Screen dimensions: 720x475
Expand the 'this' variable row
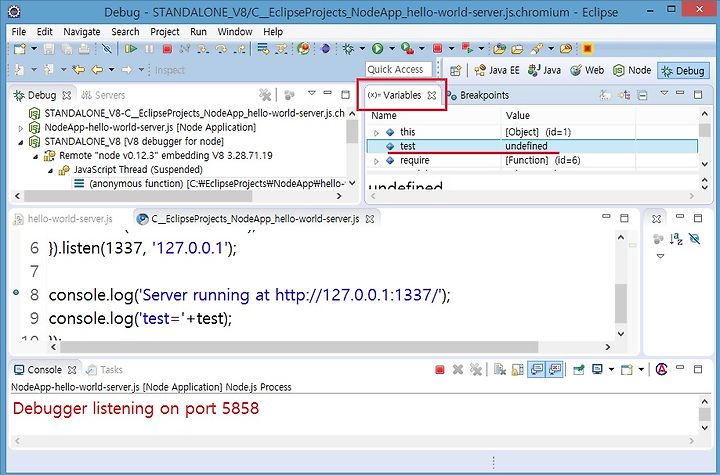pyautogui.click(x=377, y=133)
